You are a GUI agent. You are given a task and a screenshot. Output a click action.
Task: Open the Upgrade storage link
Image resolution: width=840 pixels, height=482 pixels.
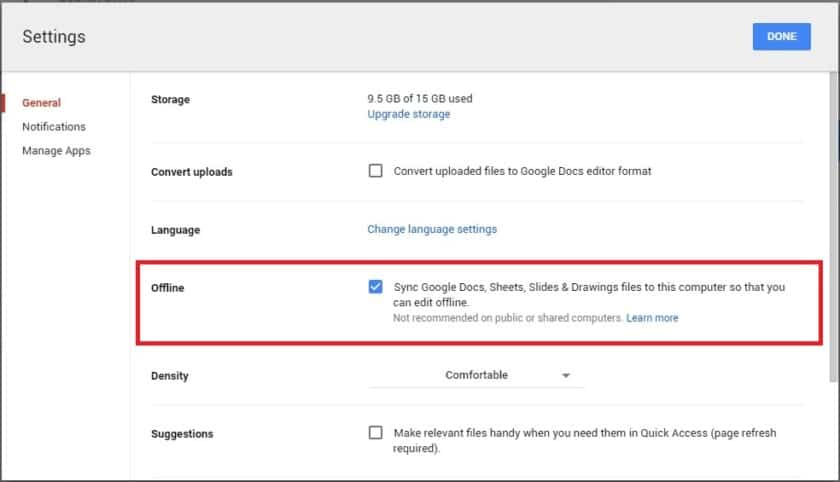point(408,114)
